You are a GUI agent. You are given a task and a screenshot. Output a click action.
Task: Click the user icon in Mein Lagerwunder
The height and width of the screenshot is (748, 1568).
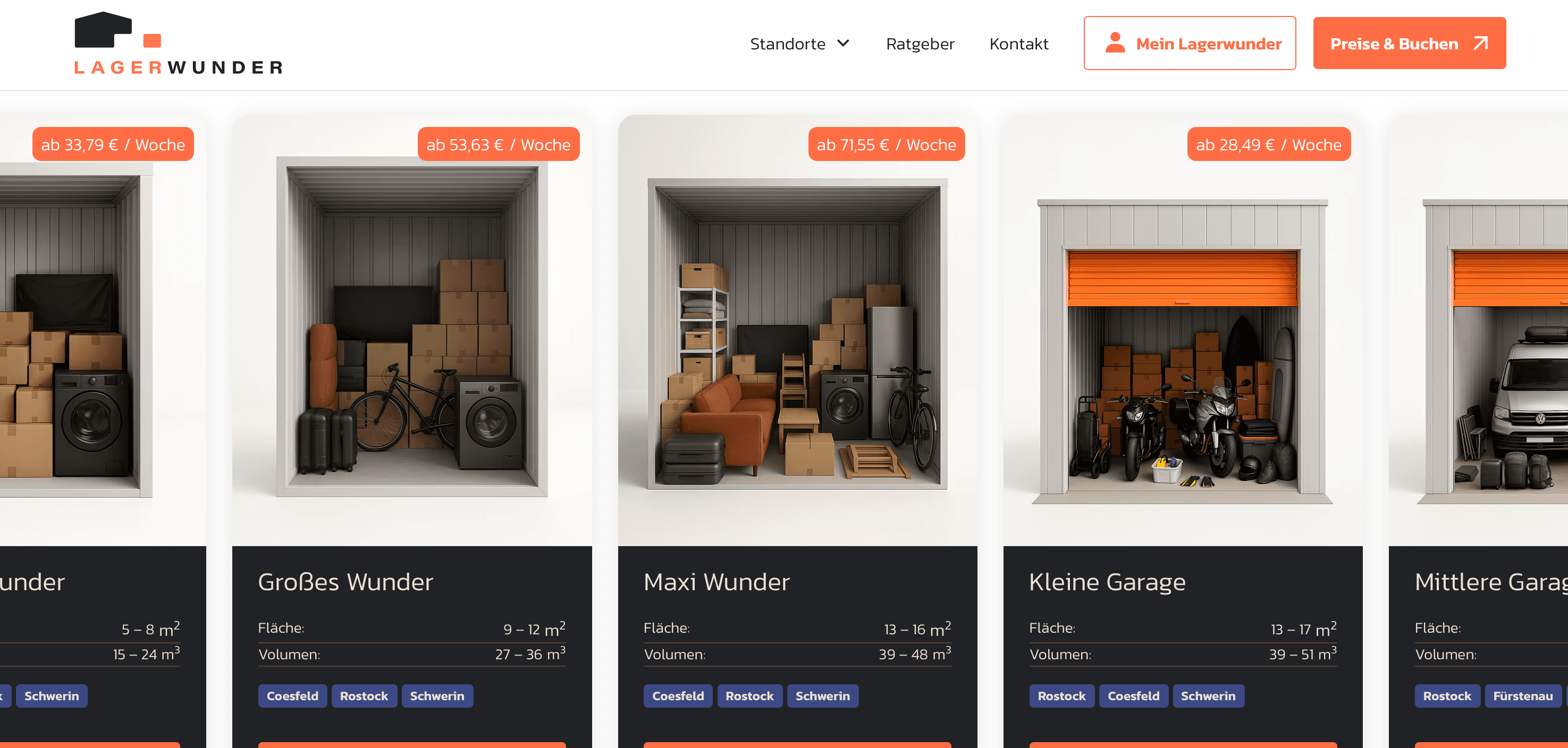click(1115, 43)
